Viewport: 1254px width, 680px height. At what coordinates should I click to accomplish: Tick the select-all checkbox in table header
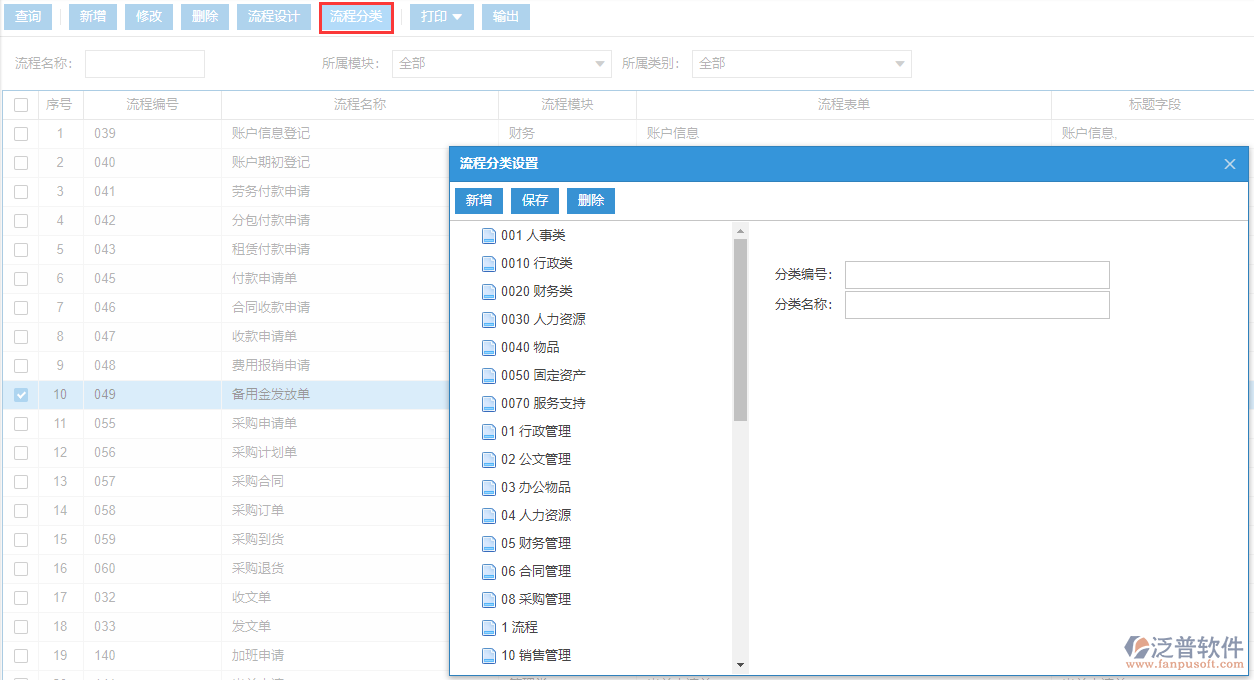[21, 104]
